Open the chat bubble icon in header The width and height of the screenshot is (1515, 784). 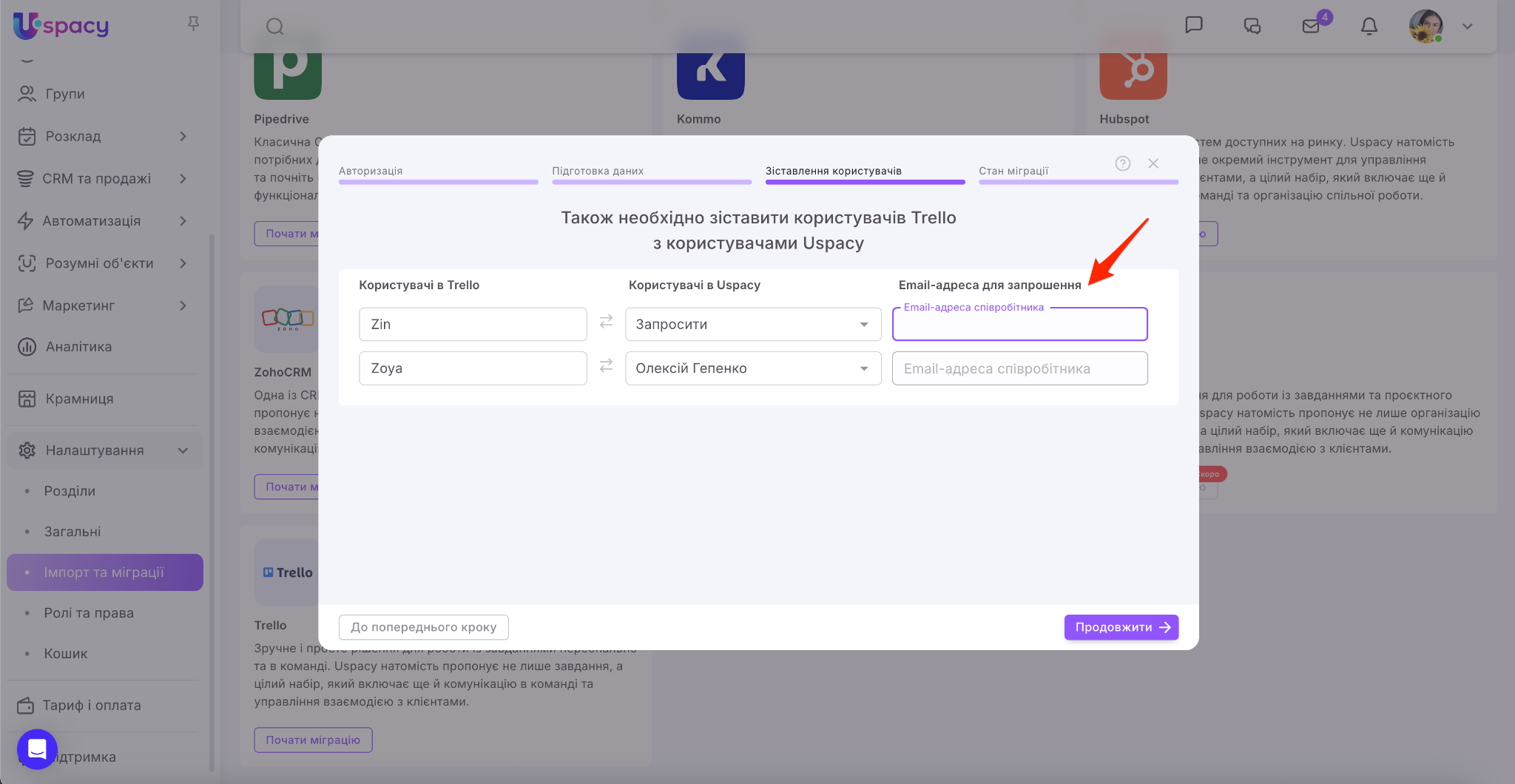point(1194,25)
